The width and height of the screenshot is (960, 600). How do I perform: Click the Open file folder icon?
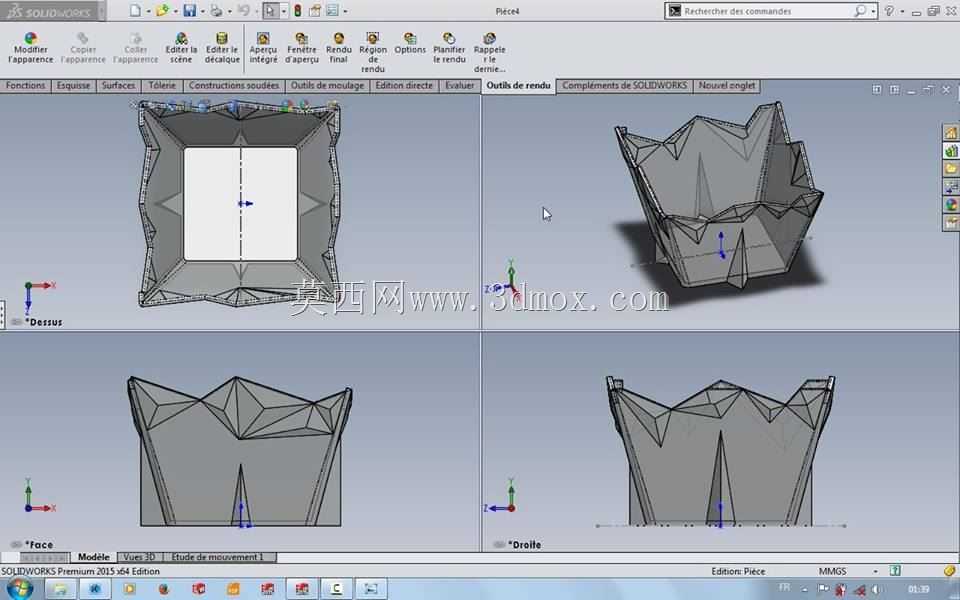tap(162, 10)
